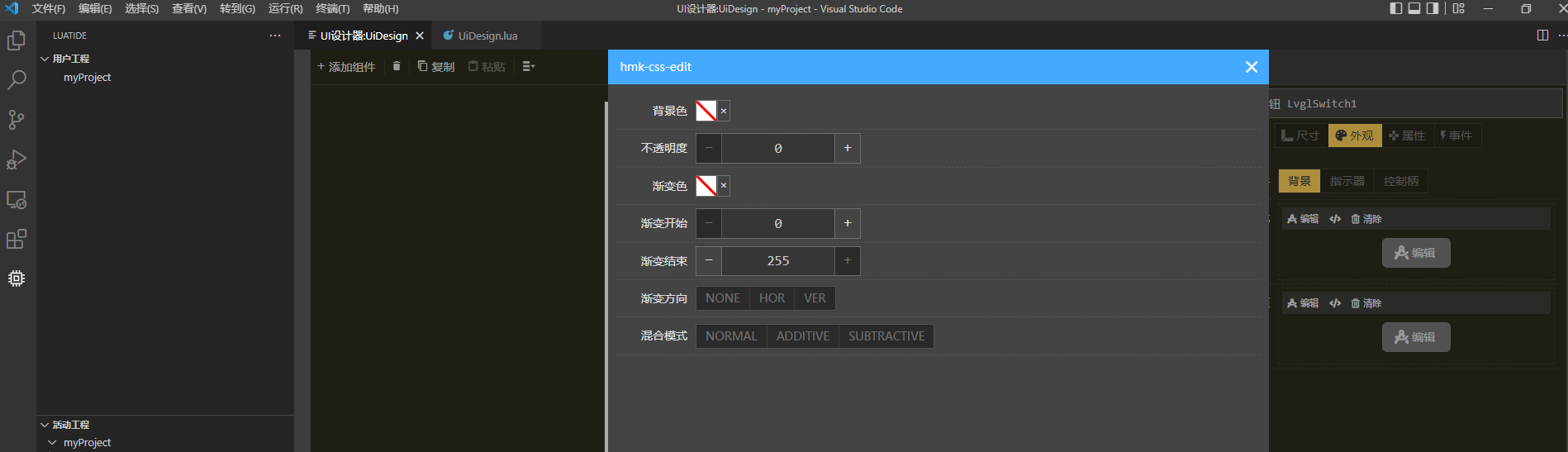
Task: Click the LUATIDE panel more actions ellipsis
Action: click(x=275, y=36)
